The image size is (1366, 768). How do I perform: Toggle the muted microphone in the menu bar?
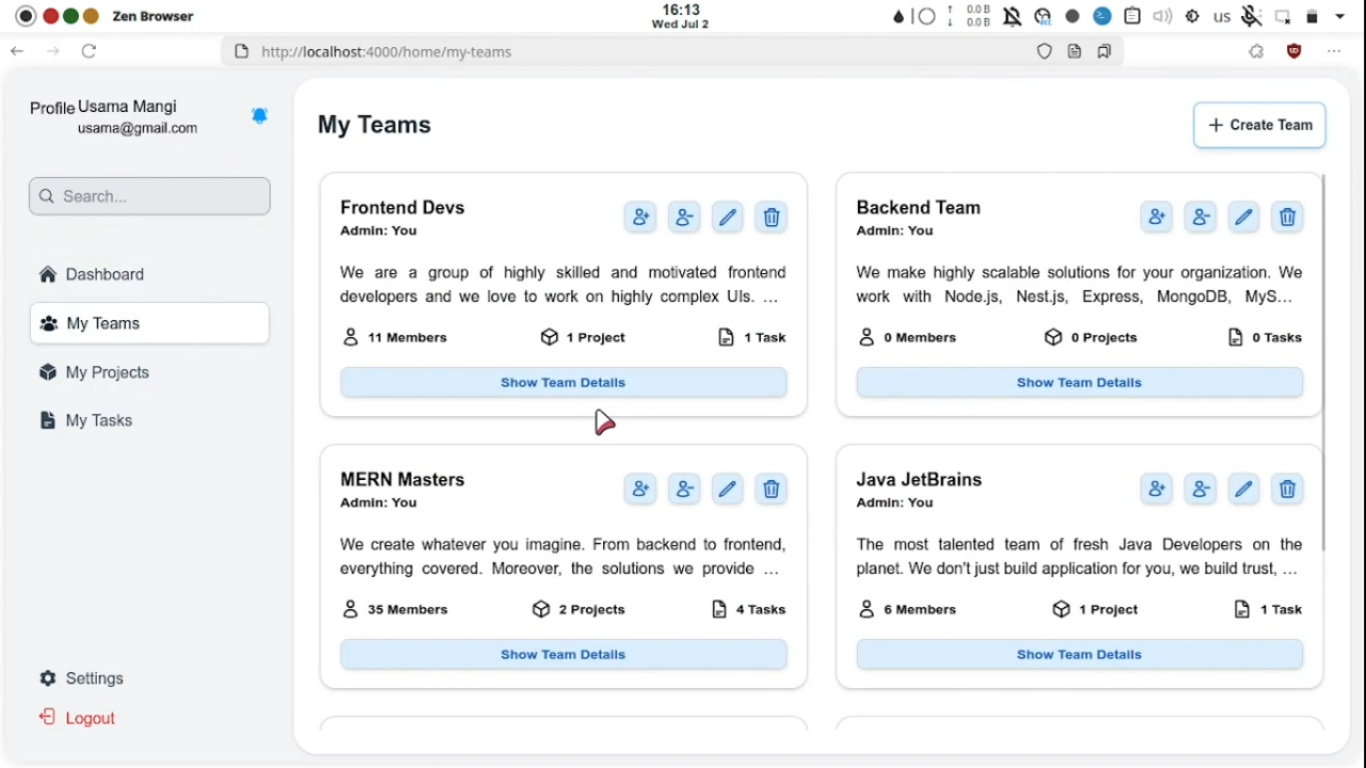point(1251,16)
